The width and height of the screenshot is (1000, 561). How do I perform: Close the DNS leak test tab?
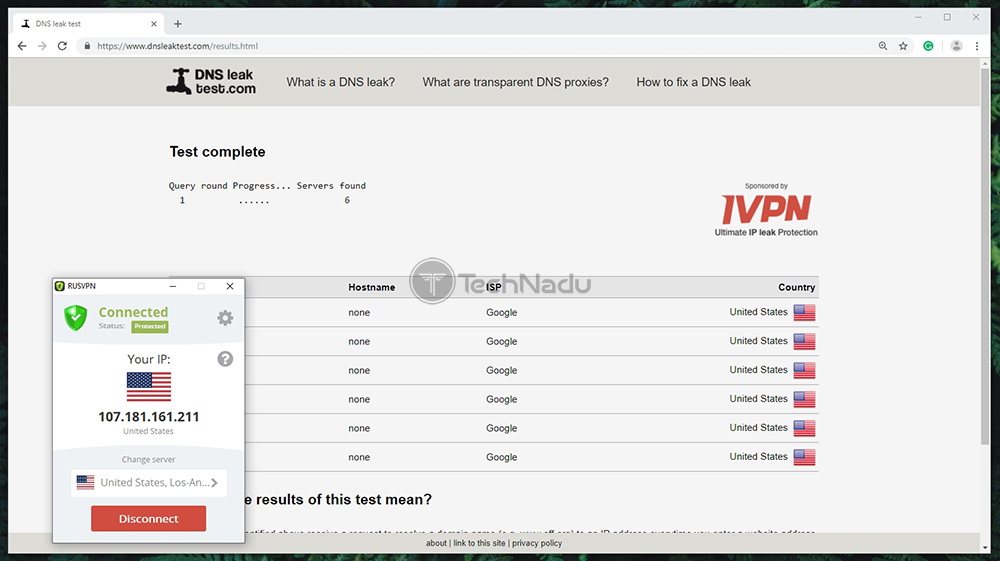[154, 24]
